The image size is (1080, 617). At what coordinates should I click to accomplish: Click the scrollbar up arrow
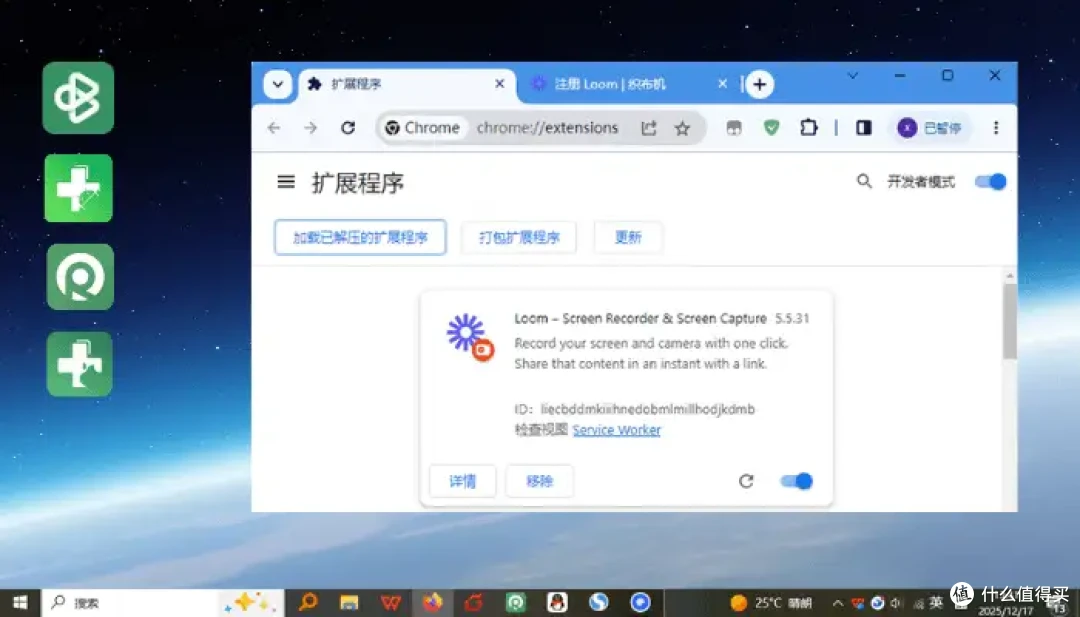(x=1010, y=276)
